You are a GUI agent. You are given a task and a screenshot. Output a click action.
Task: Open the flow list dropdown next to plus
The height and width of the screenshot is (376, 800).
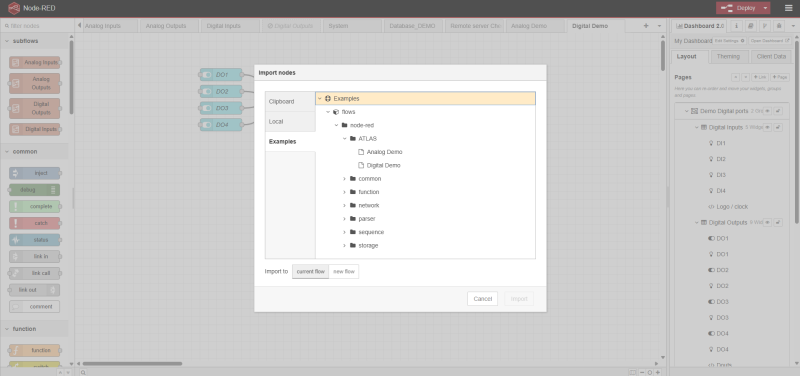coord(659,26)
